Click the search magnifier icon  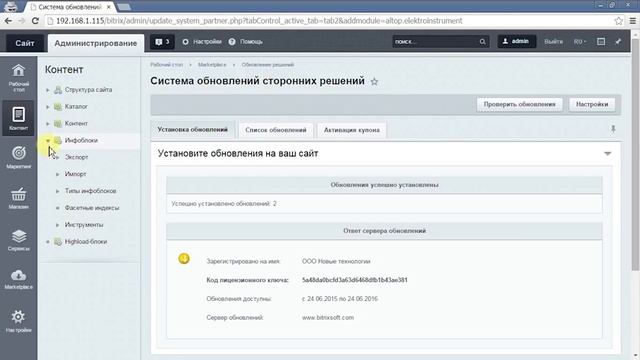click(x=482, y=42)
